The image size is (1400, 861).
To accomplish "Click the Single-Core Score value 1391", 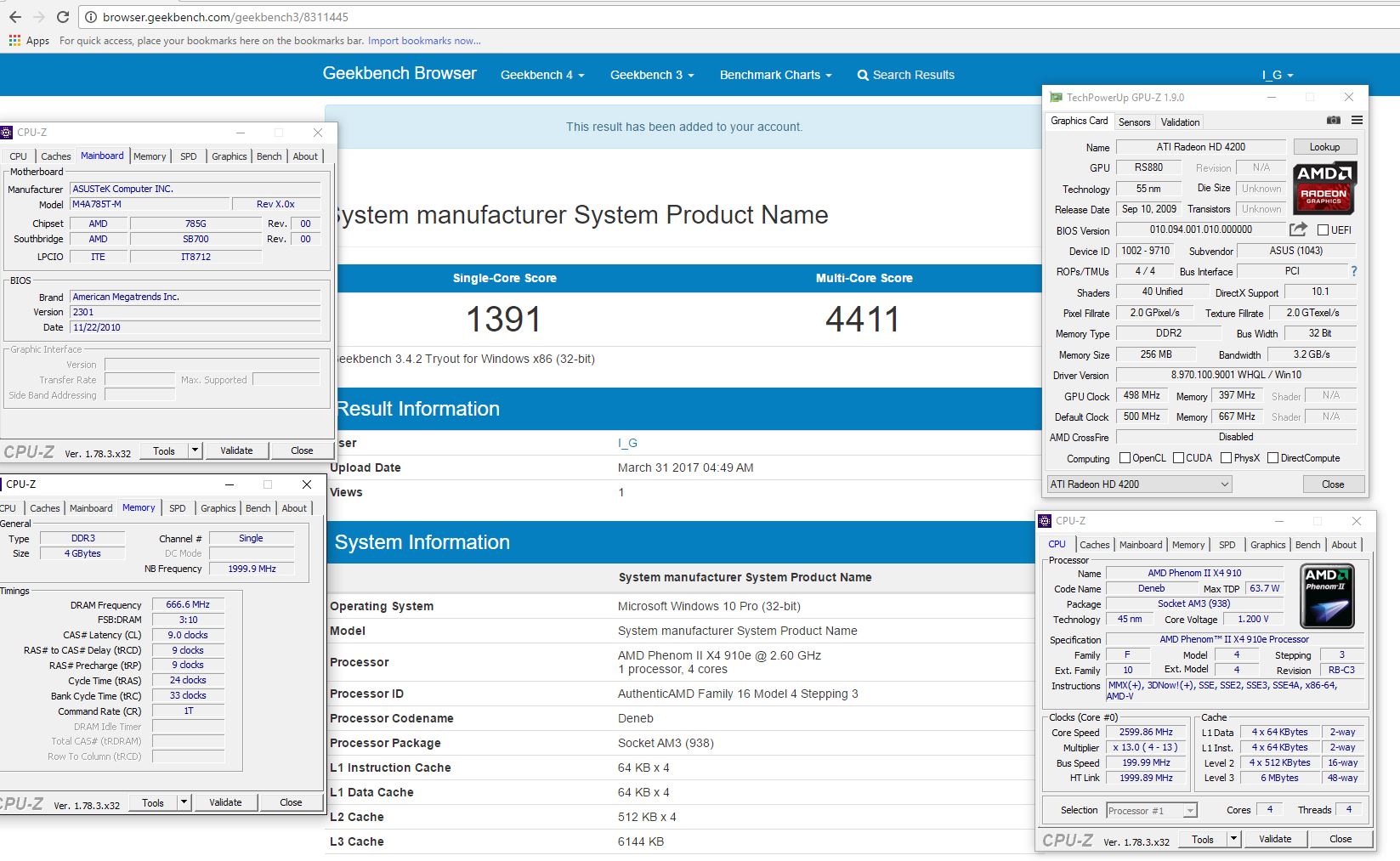I will [504, 320].
